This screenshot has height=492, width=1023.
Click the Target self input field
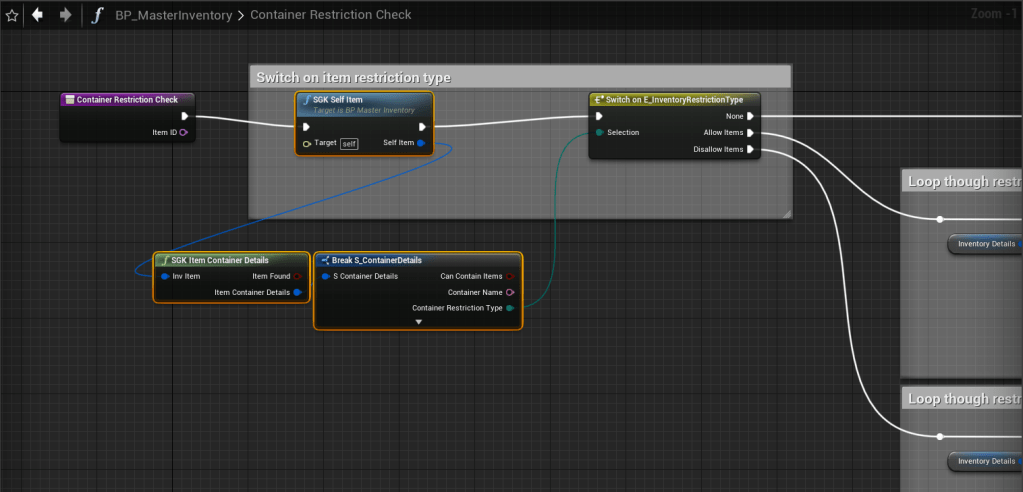coord(349,144)
